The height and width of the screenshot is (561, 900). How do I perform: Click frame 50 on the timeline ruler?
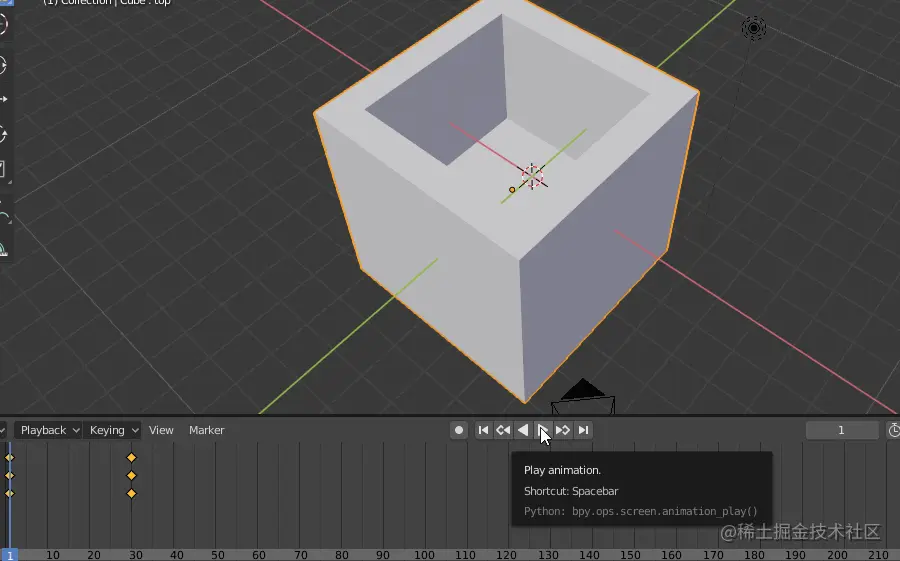point(218,555)
